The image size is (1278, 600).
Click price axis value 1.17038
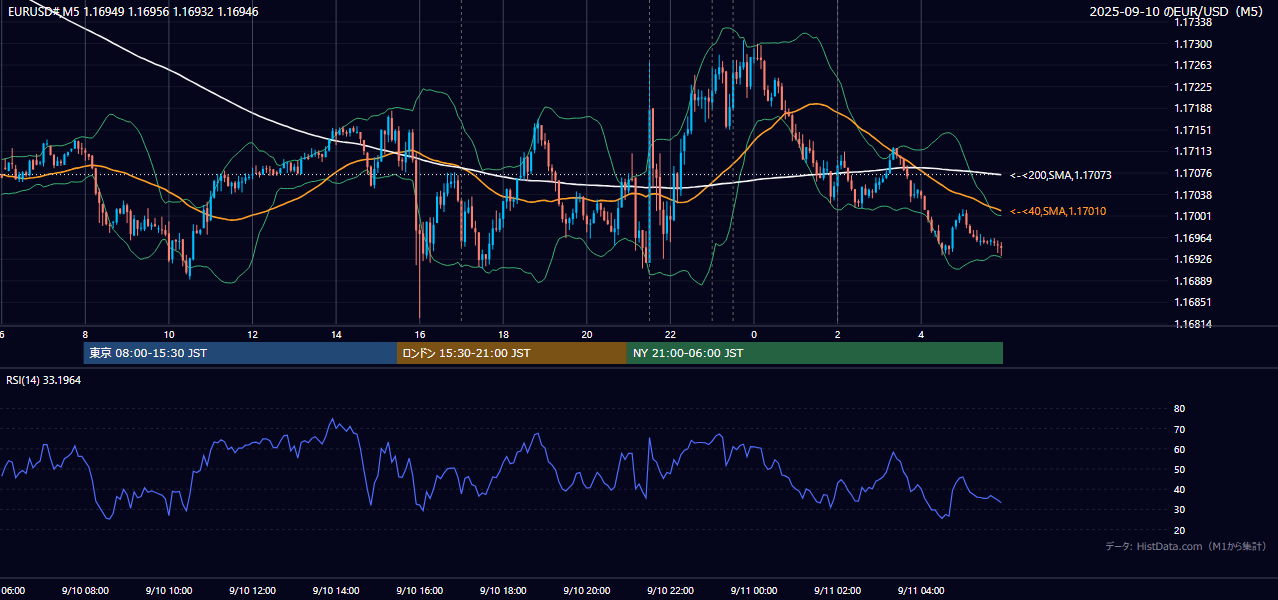(x=1192, y=195)
